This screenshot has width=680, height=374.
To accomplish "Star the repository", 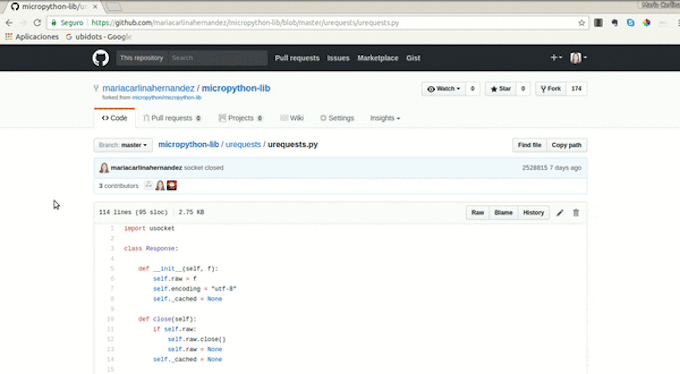I will 500,89.
